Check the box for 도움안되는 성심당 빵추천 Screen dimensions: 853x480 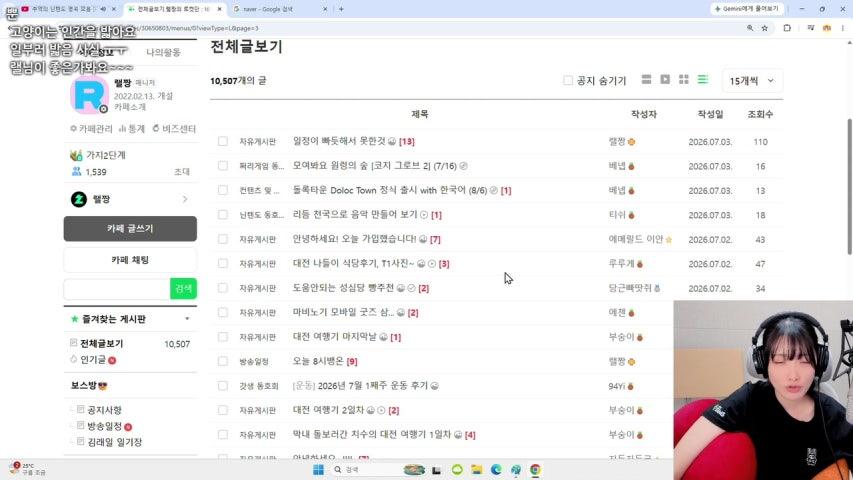(x=222, y=288)
